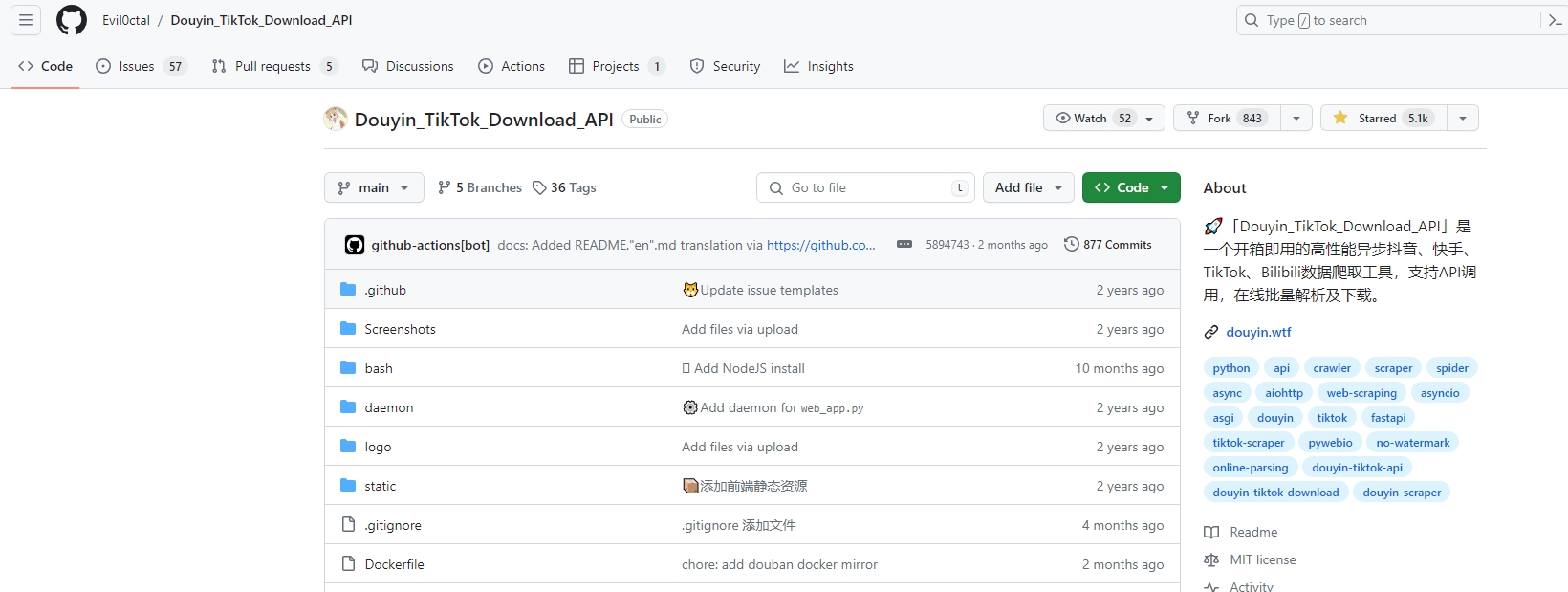The image size is (1568, 592).
Task: Select the python topic tag
Action: (1231, 368)
